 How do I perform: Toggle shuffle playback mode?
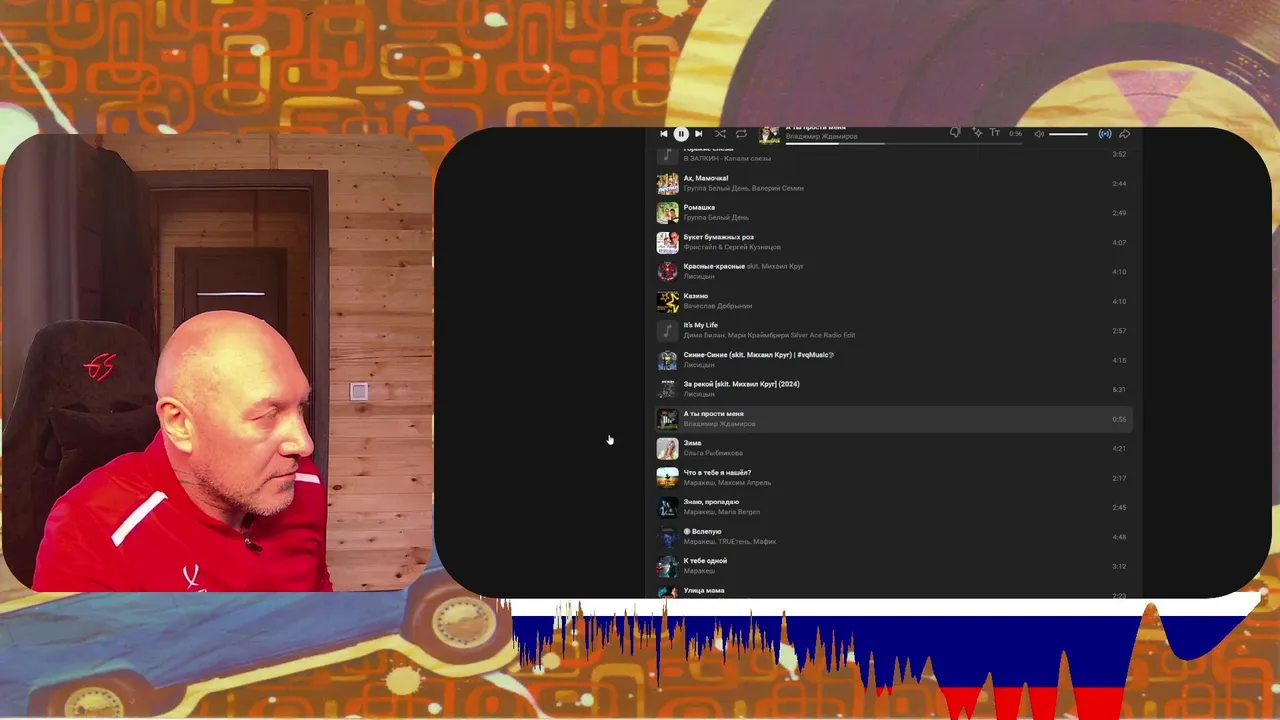pyautogui.click(x=720, y=134)
